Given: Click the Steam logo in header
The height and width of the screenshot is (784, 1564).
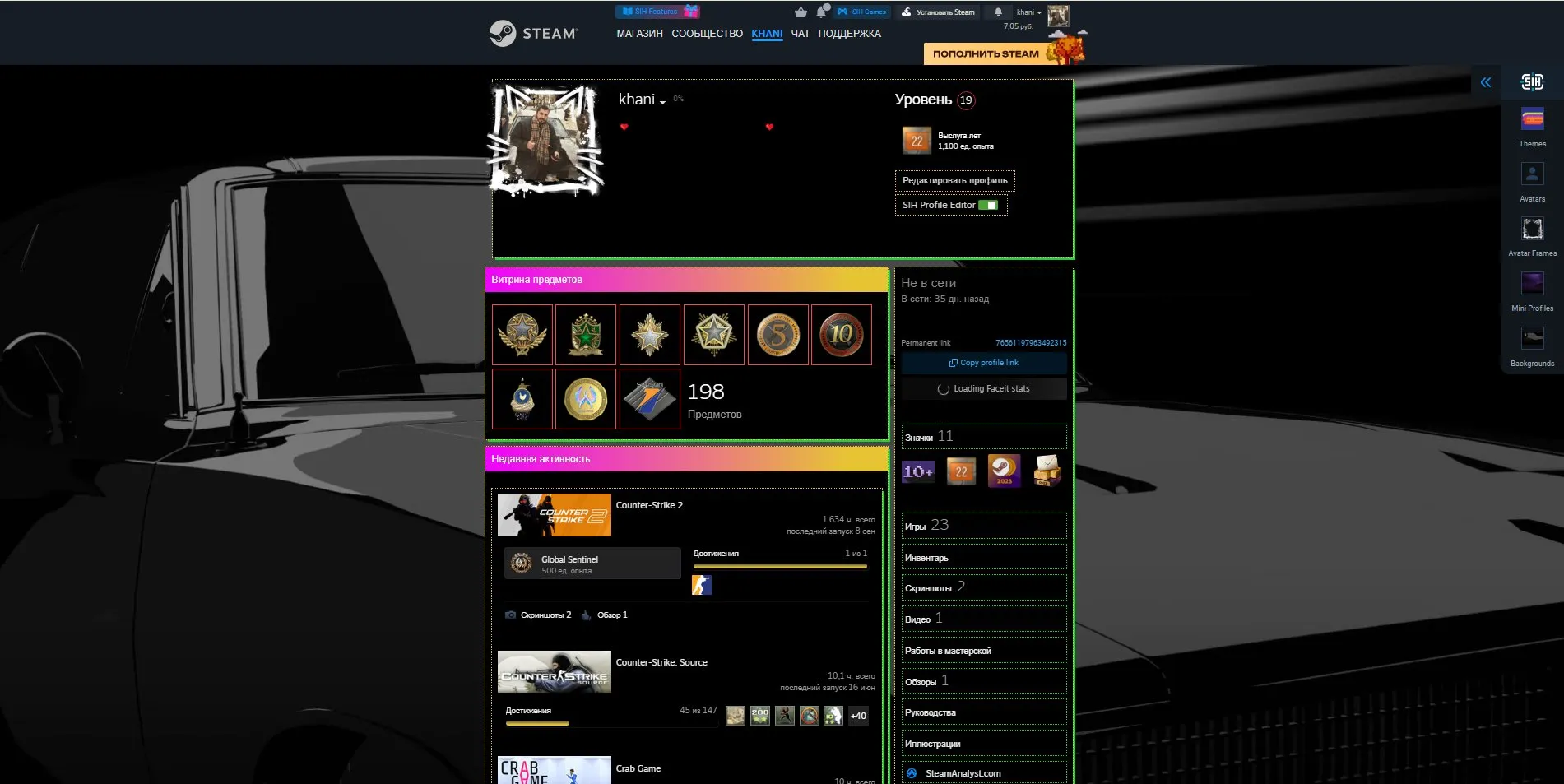Looking at the screenshot, I should 534,34.
